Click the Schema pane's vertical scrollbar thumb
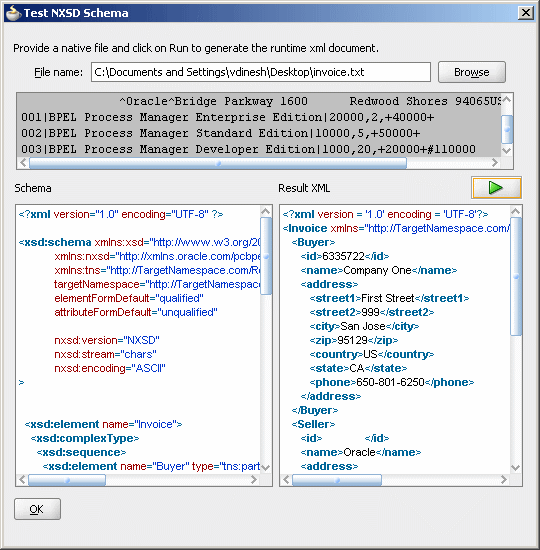 pos(266,256)
